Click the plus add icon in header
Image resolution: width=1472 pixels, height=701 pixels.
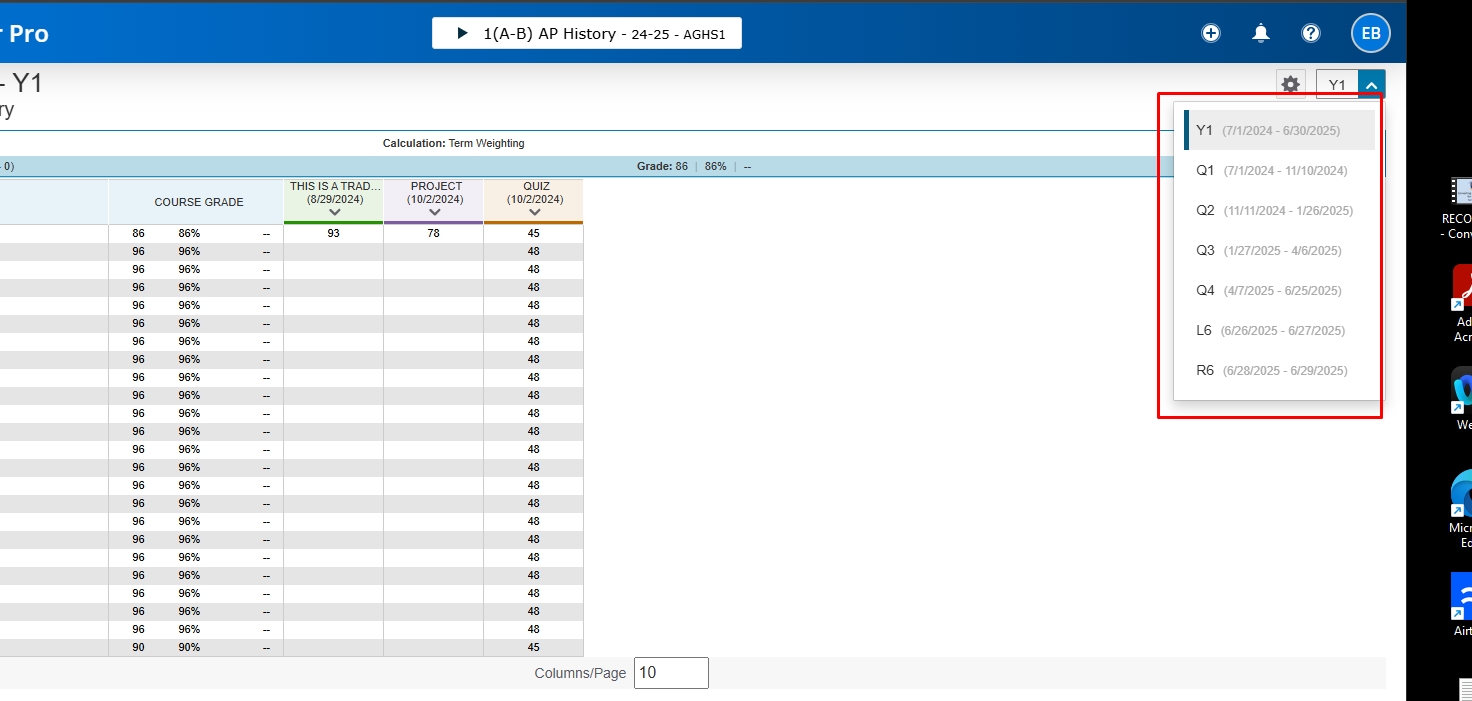1210,33
